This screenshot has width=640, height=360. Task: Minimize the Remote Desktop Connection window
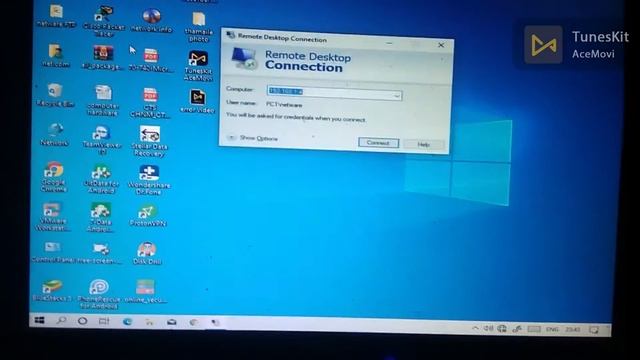pos(389,43)
